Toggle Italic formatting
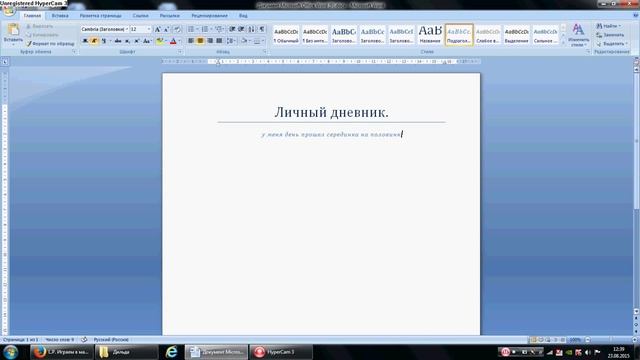Screen dimensions: 640x360 pos(94,41)
